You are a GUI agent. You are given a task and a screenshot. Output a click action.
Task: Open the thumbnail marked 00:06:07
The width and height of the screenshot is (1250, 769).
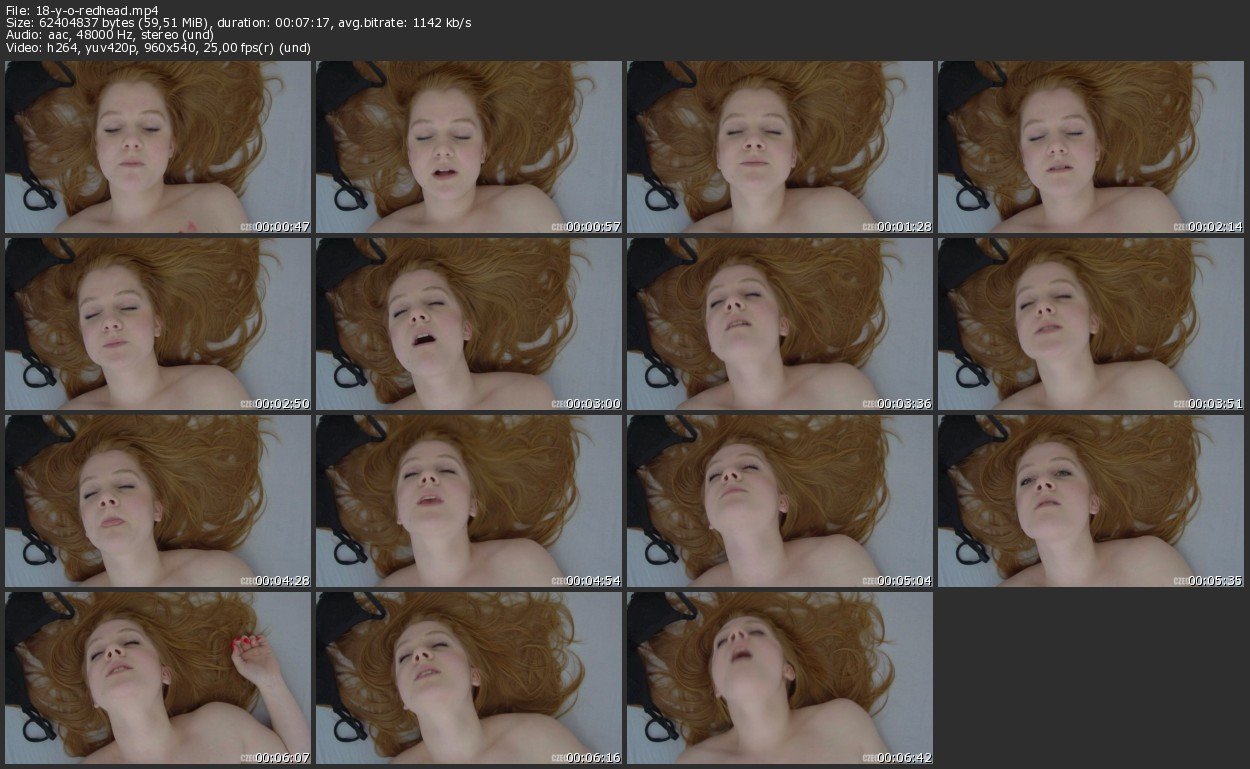point(158,678)
